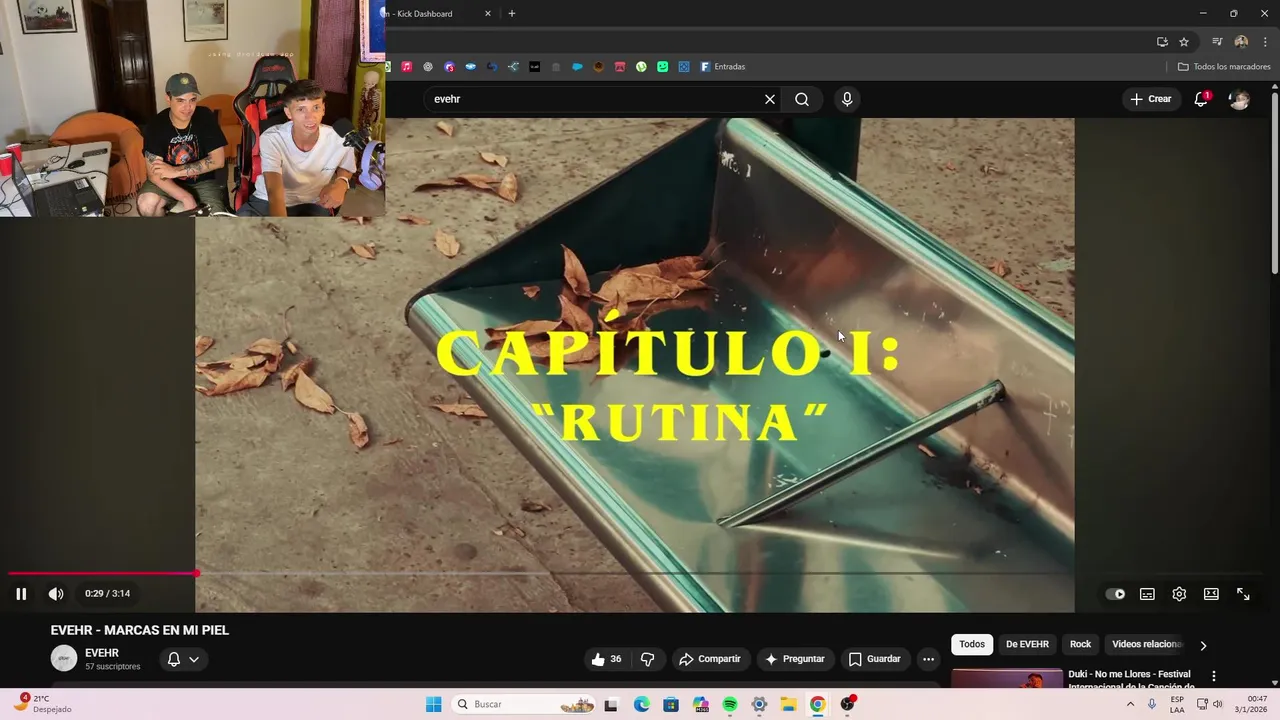The image size is (1280, 720).
Task: Switch to default view with theater mode icon
Action: click(1211, 594)
